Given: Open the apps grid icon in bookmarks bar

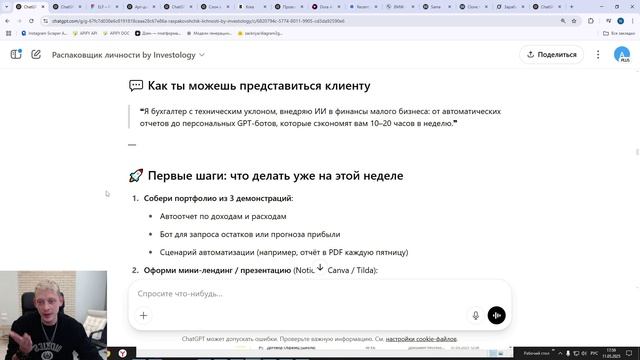Looking at the screenshot, I should coord(9,33).
